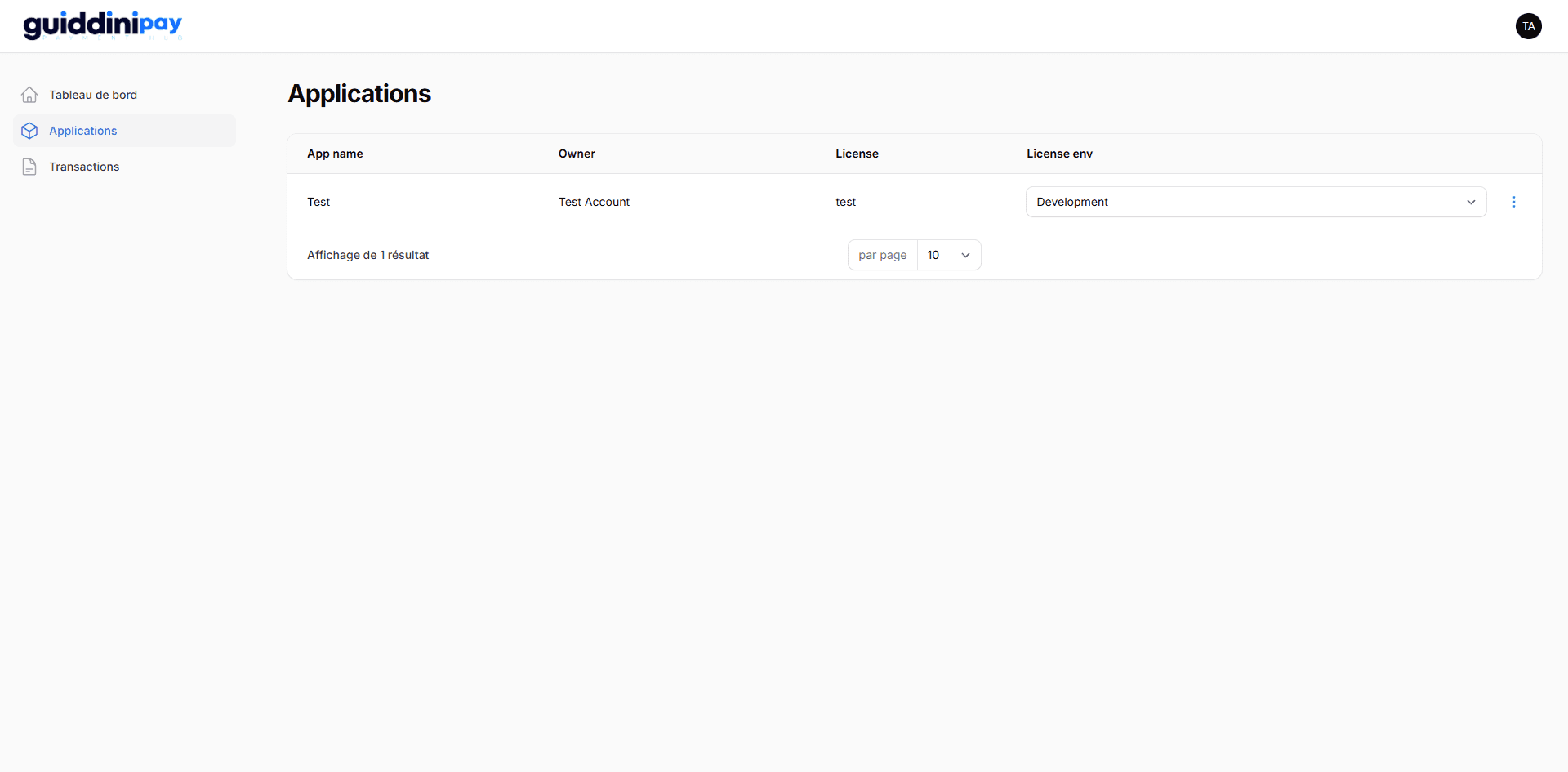Click the Tableau de bord home icon

(x=29, y=94)
